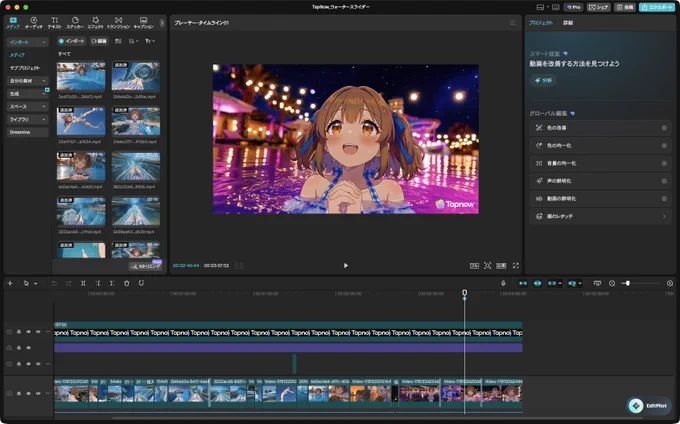
Task: Click the monitor icon in title bar
Action: coord(556,7)
